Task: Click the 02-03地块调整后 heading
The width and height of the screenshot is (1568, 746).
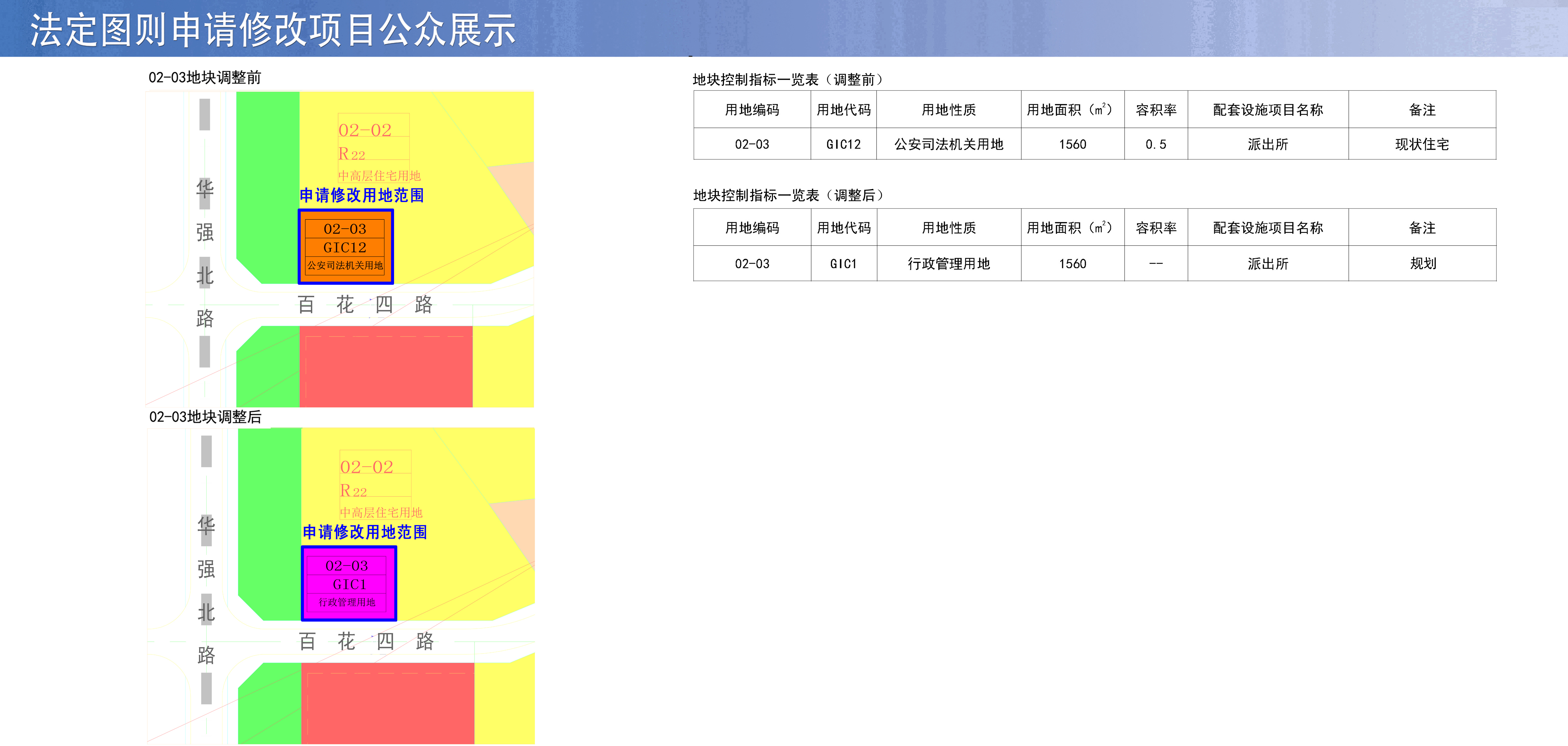Action: [205, 417]
